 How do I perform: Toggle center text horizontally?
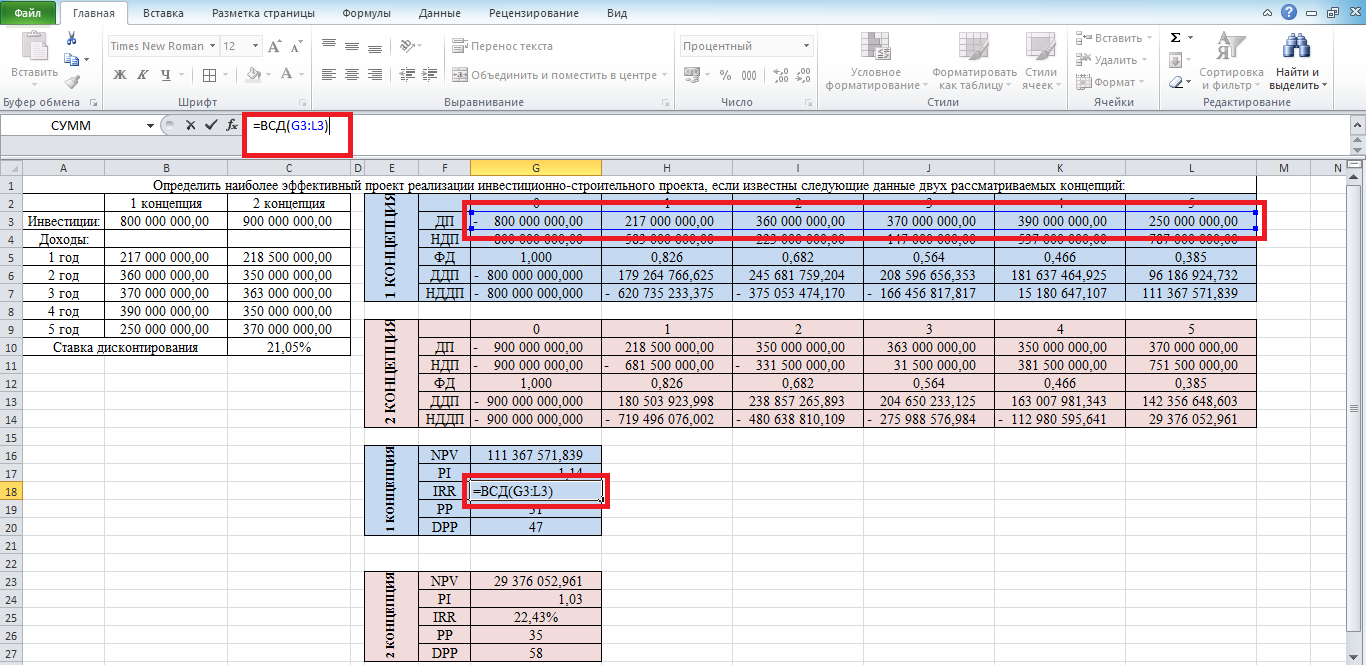point(351,75)
